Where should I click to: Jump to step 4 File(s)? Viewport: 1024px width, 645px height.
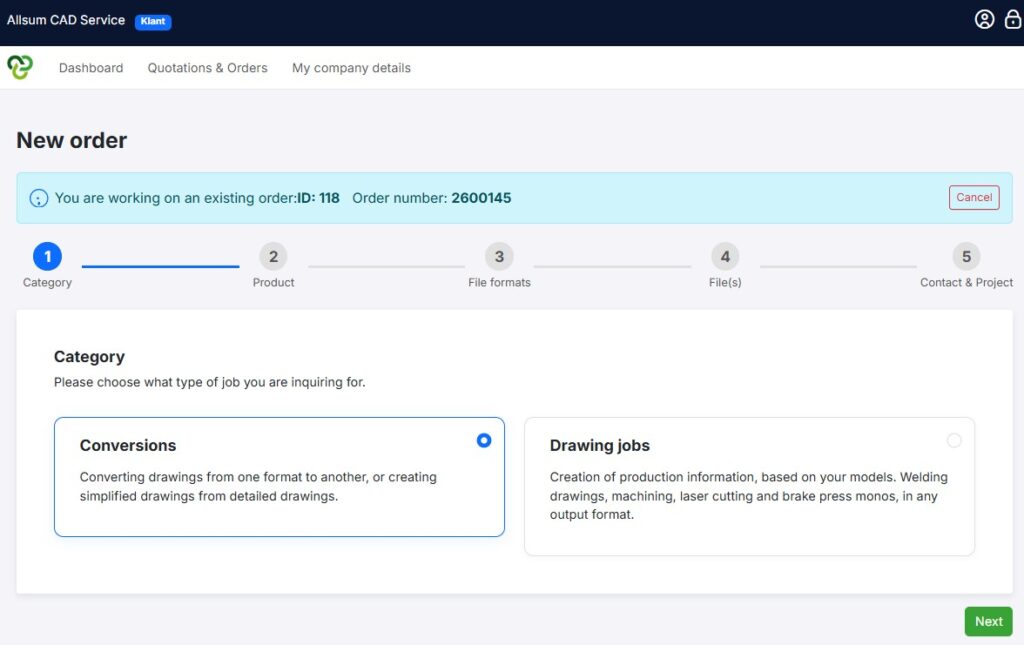(725, 257)
